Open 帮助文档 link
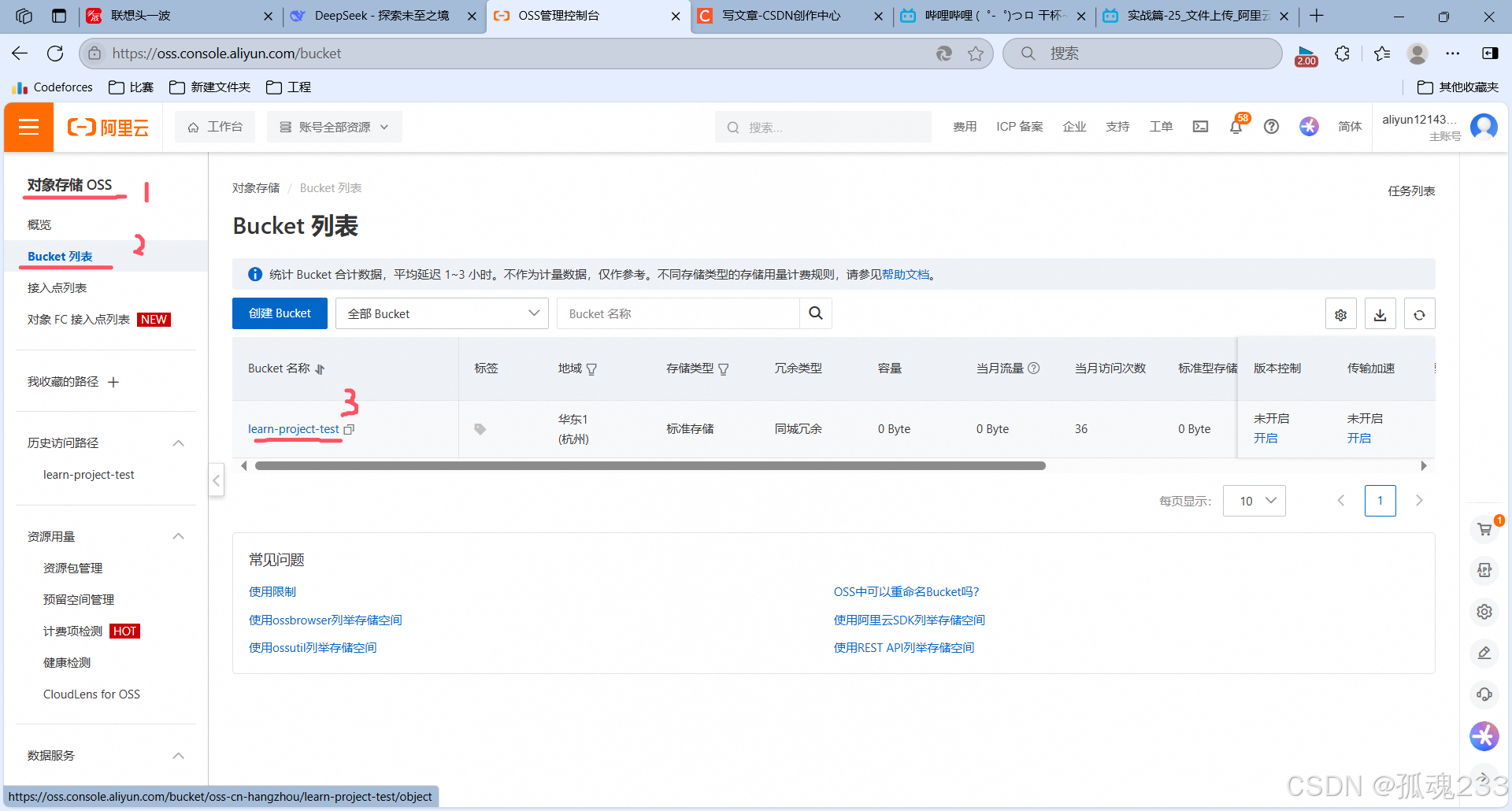The width and height of the screenshot is (1512, 811). [906, 275]
